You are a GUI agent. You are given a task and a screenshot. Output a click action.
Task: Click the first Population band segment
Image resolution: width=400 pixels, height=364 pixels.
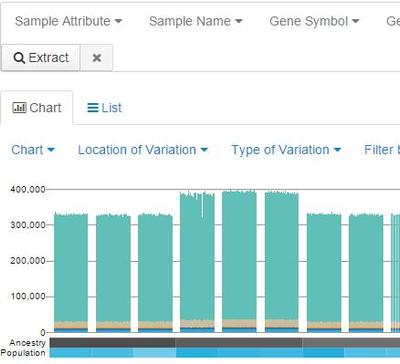(x=71, y=353)
